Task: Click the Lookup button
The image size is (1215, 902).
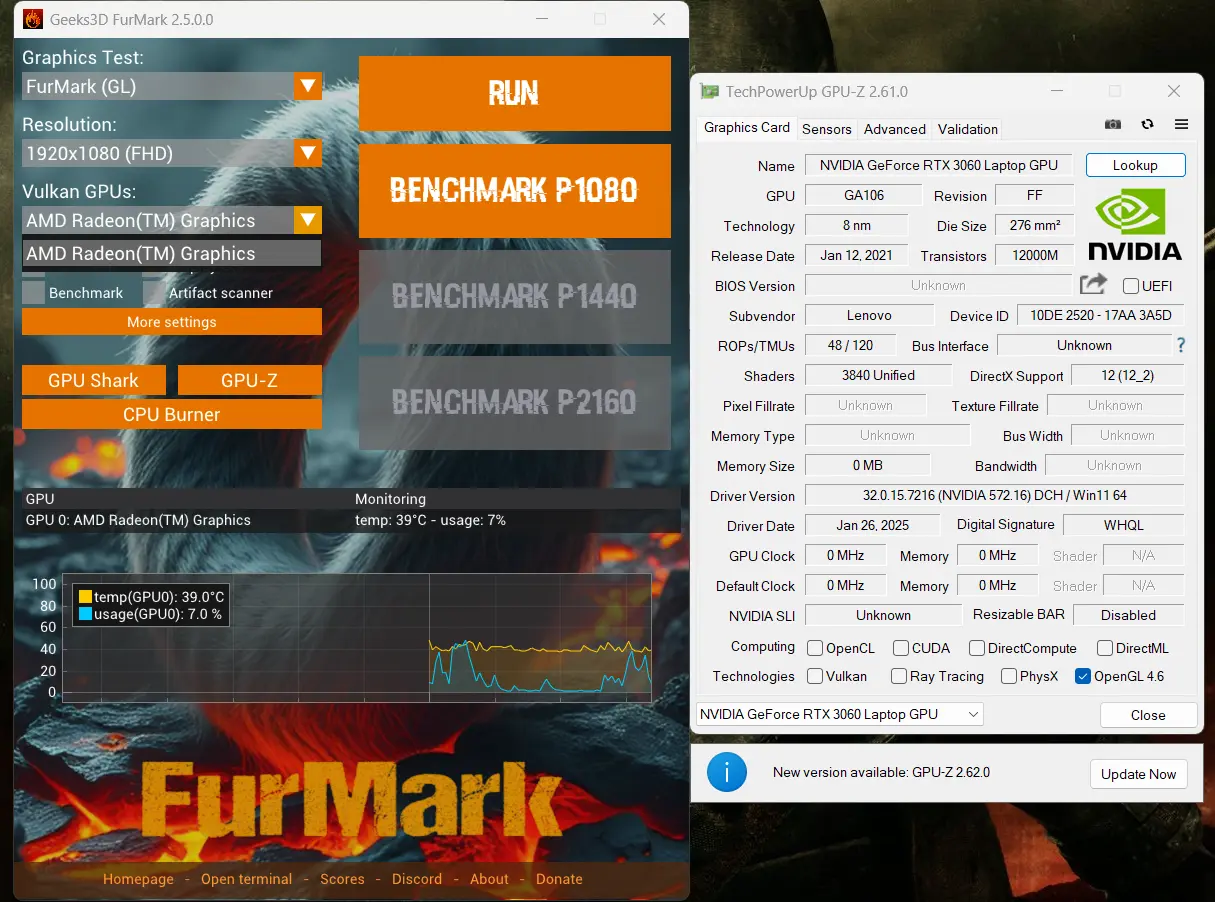Action: (1135, 165)
